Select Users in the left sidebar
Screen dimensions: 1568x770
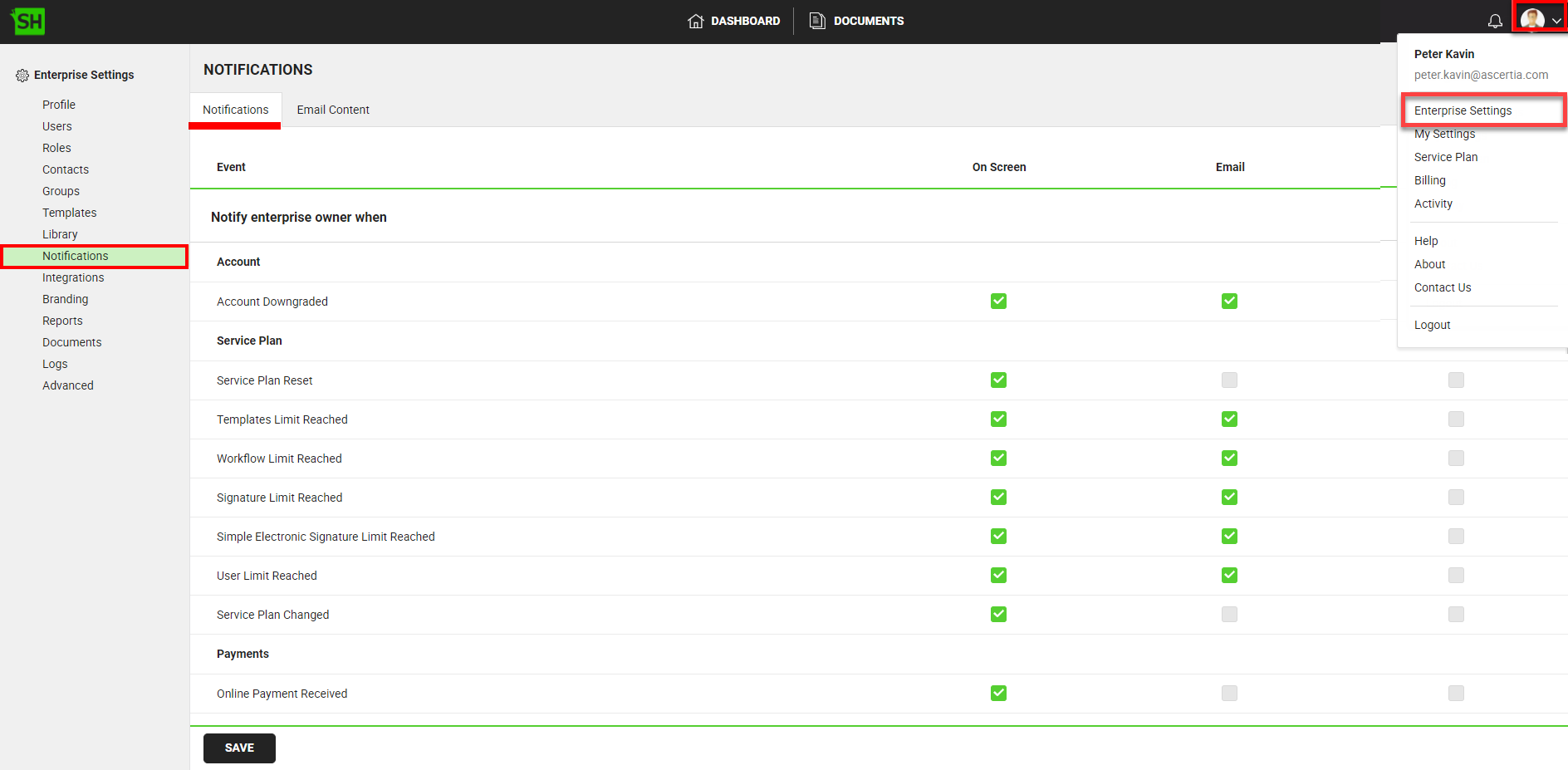coord(56,126)
